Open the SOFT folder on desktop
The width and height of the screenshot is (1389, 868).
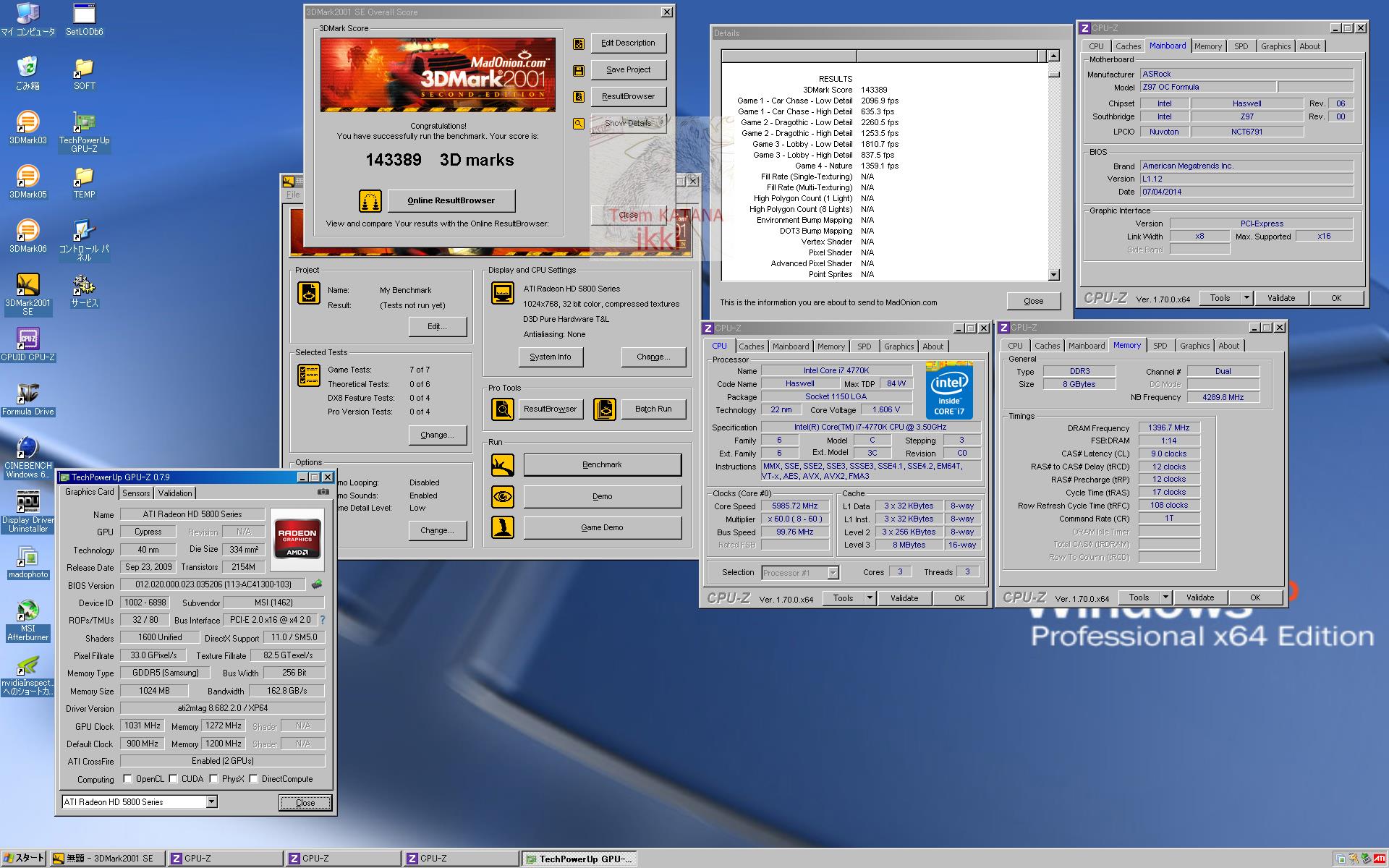coord(84,74)
